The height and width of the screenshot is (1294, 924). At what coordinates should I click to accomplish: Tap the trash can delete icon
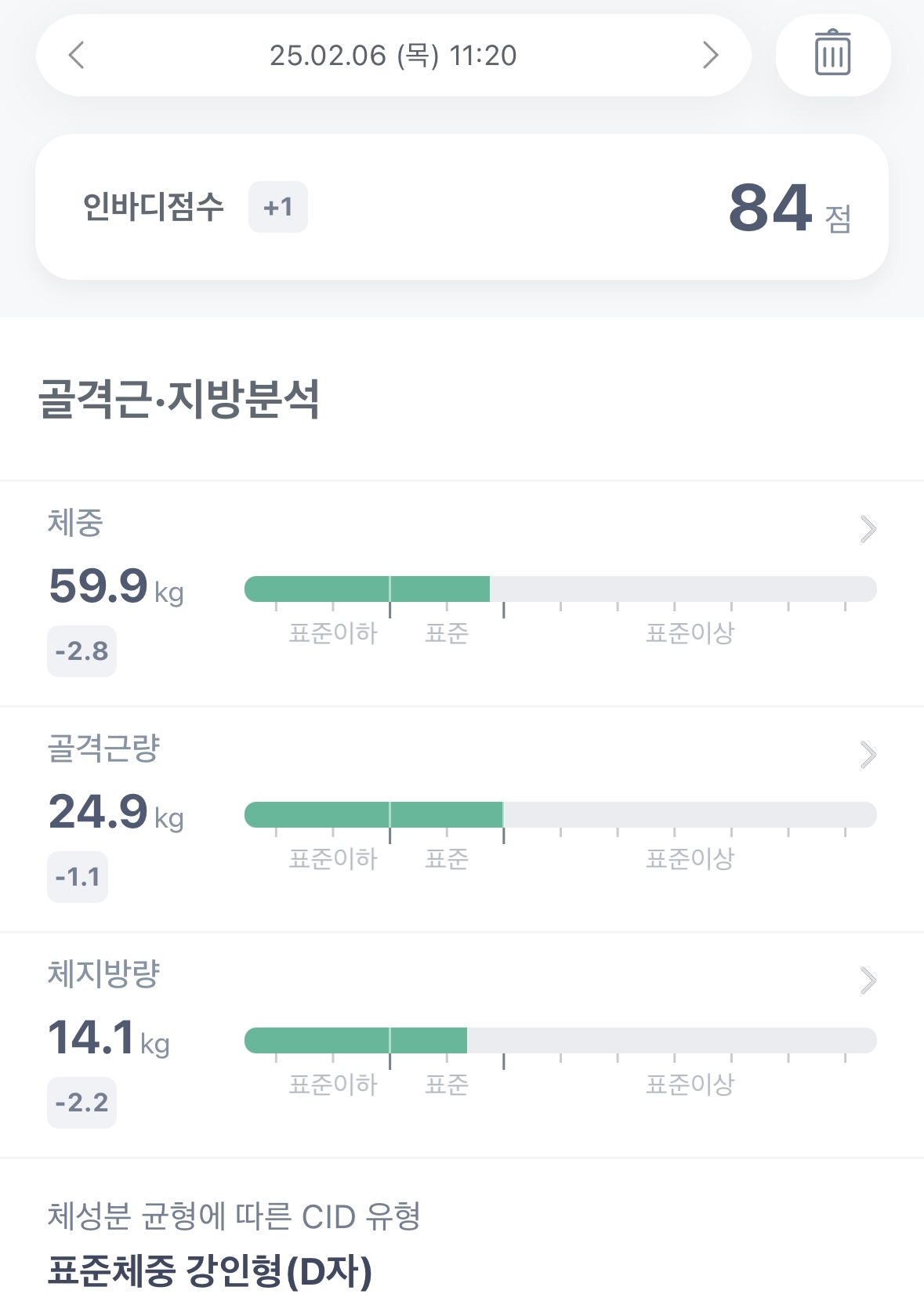[832, 55]
